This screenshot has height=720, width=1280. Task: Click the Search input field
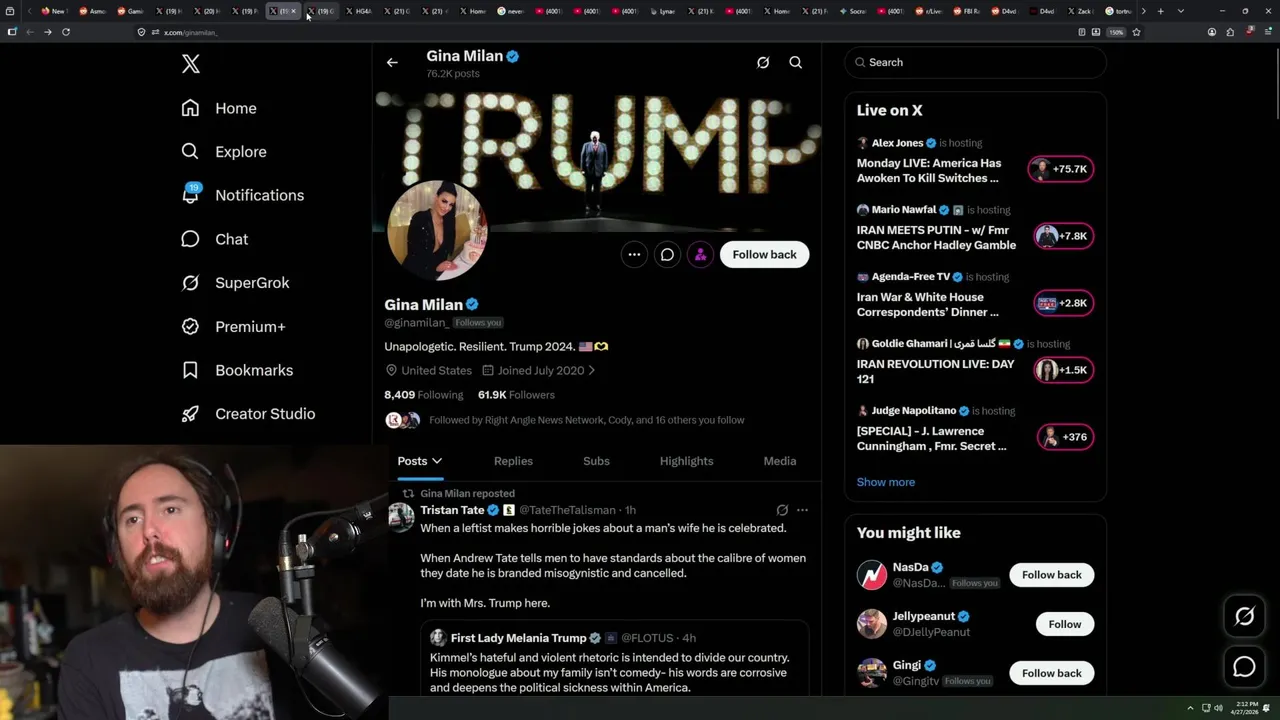975,62
